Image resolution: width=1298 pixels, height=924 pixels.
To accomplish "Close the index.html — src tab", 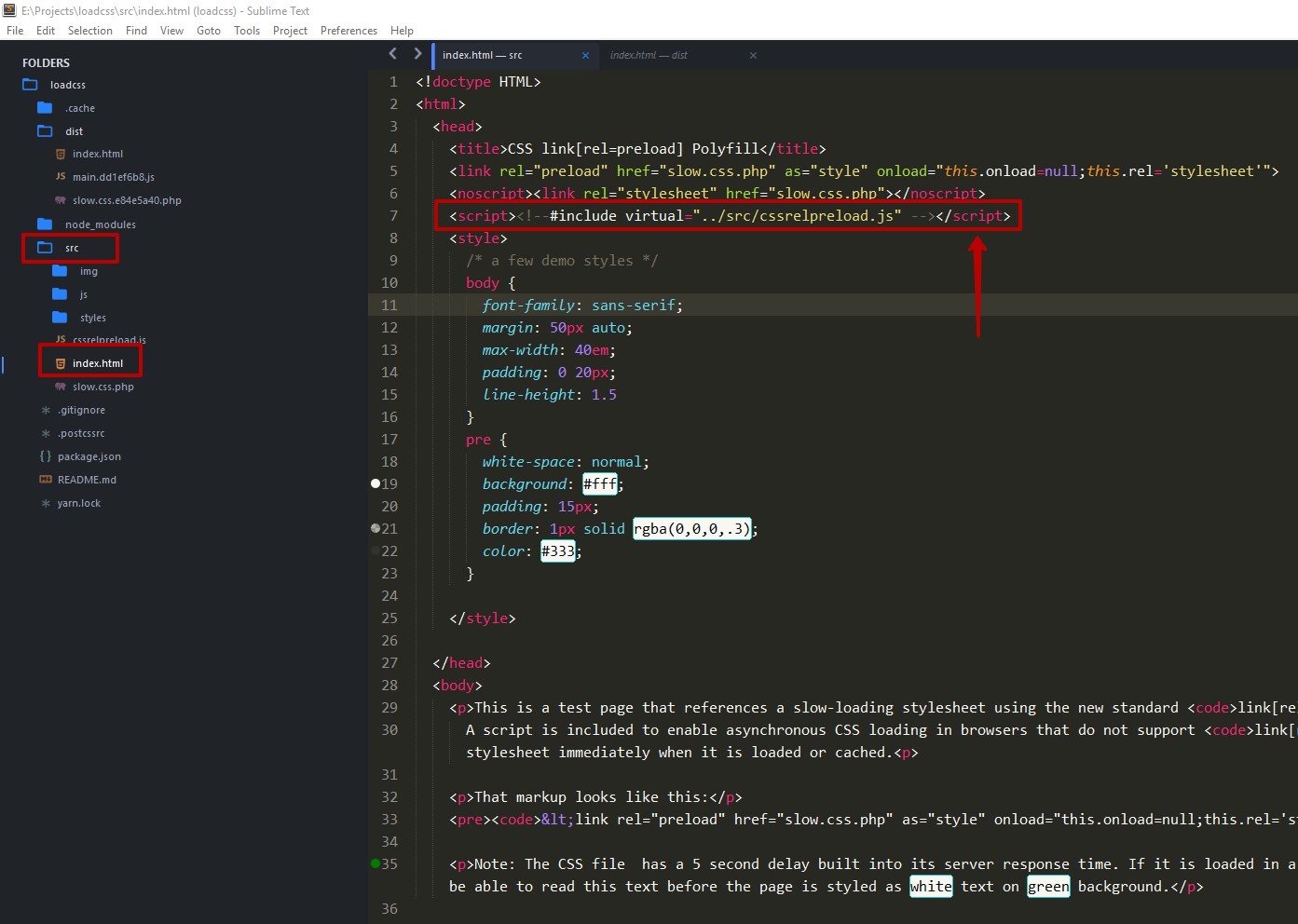I will click(x=585, y=55).
